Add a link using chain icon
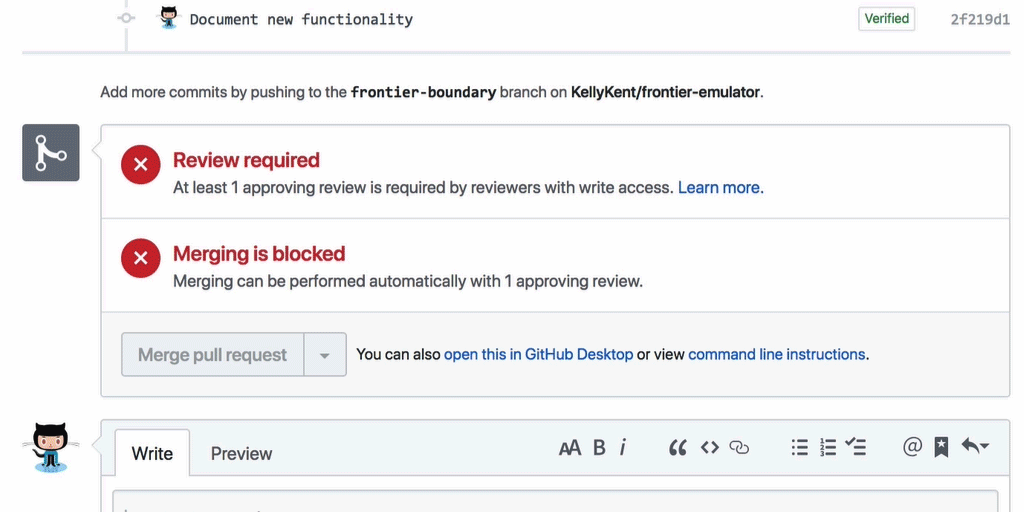Screen dimensions: 1024x512 coord(739,448)
